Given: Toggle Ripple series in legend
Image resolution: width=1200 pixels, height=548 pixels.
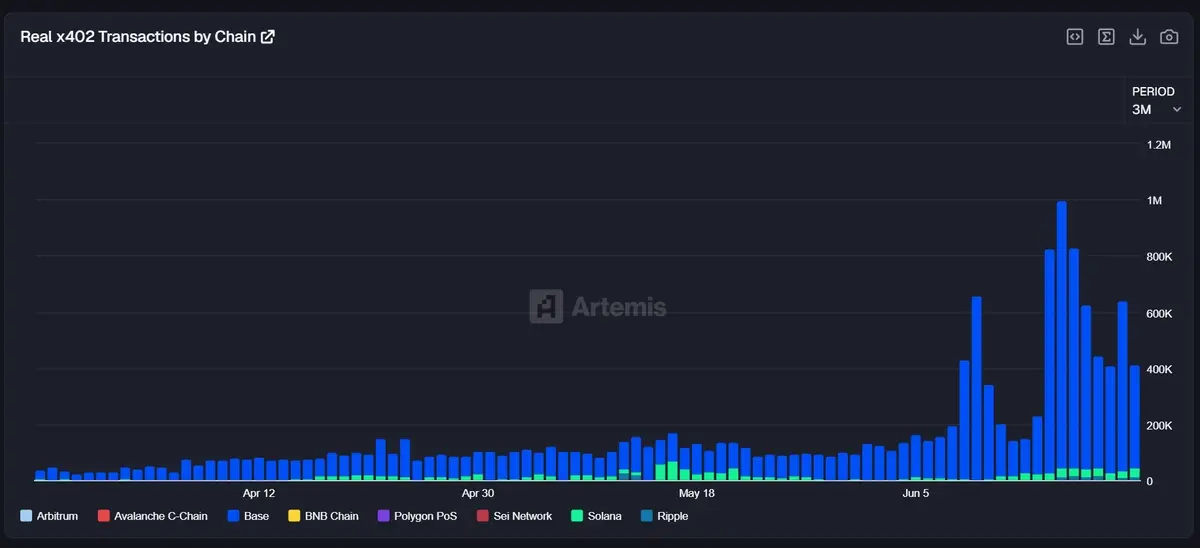Looking at the screenshot, I should [664, 516].
